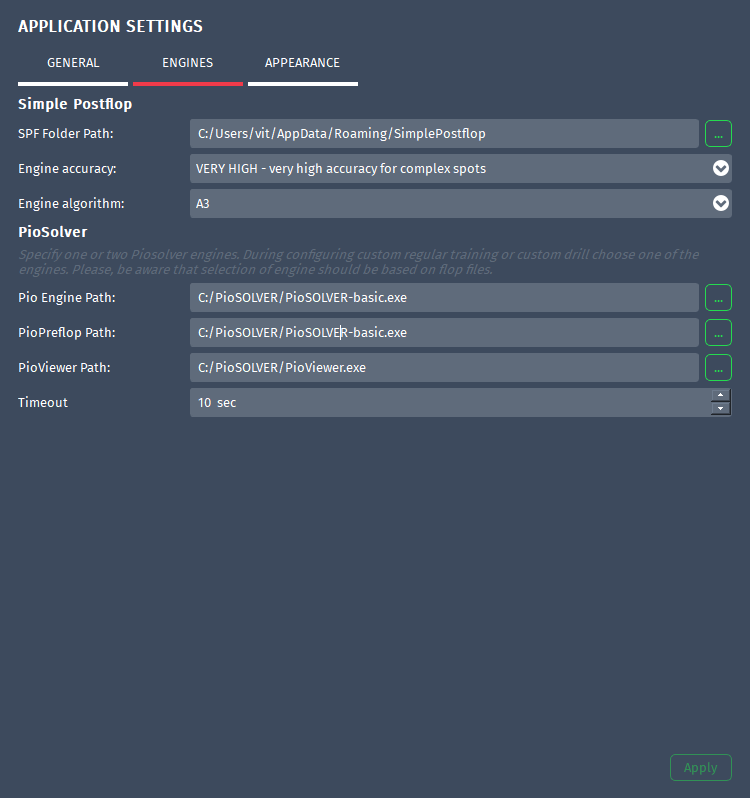Click the Piosolver engines description text
This screenshot has width=750, height=798.
[x=359, y=262]
